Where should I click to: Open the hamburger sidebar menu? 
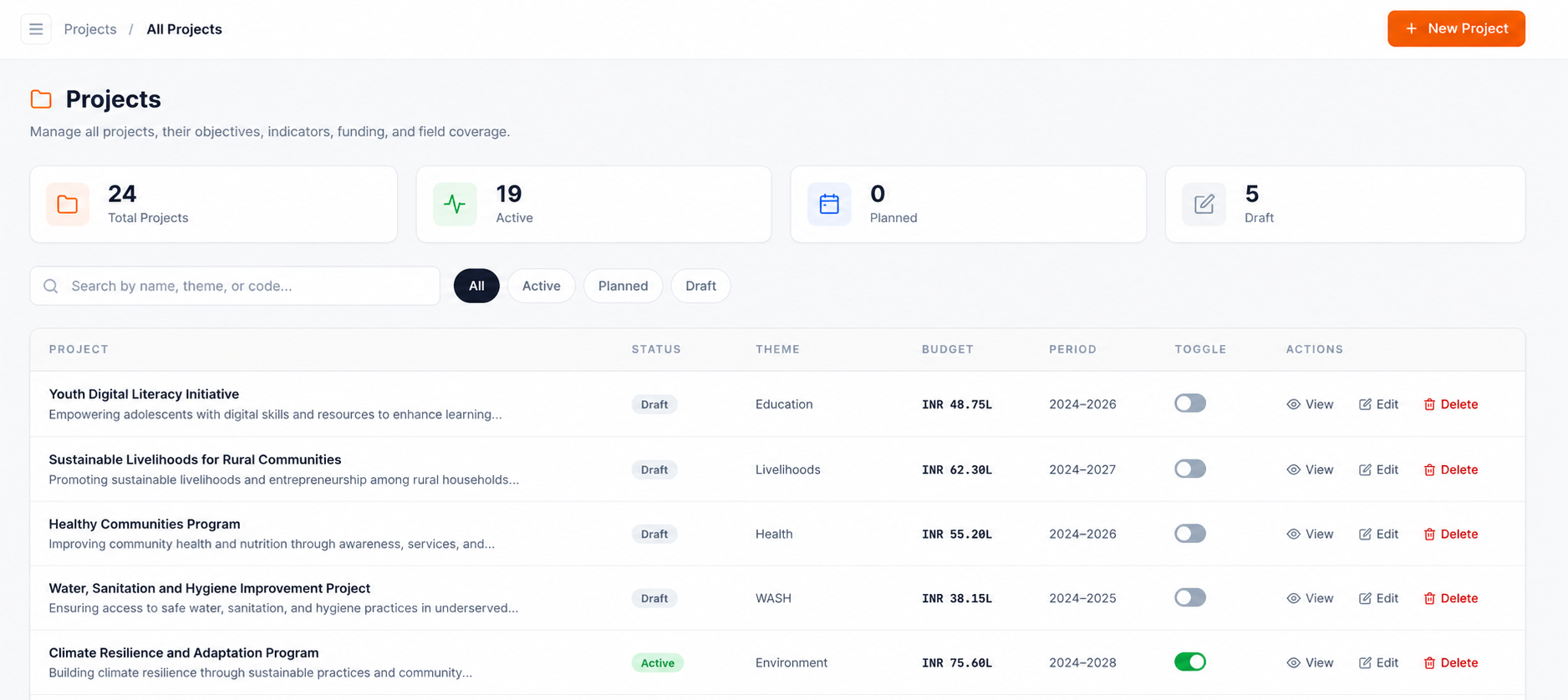pos(36,29)
